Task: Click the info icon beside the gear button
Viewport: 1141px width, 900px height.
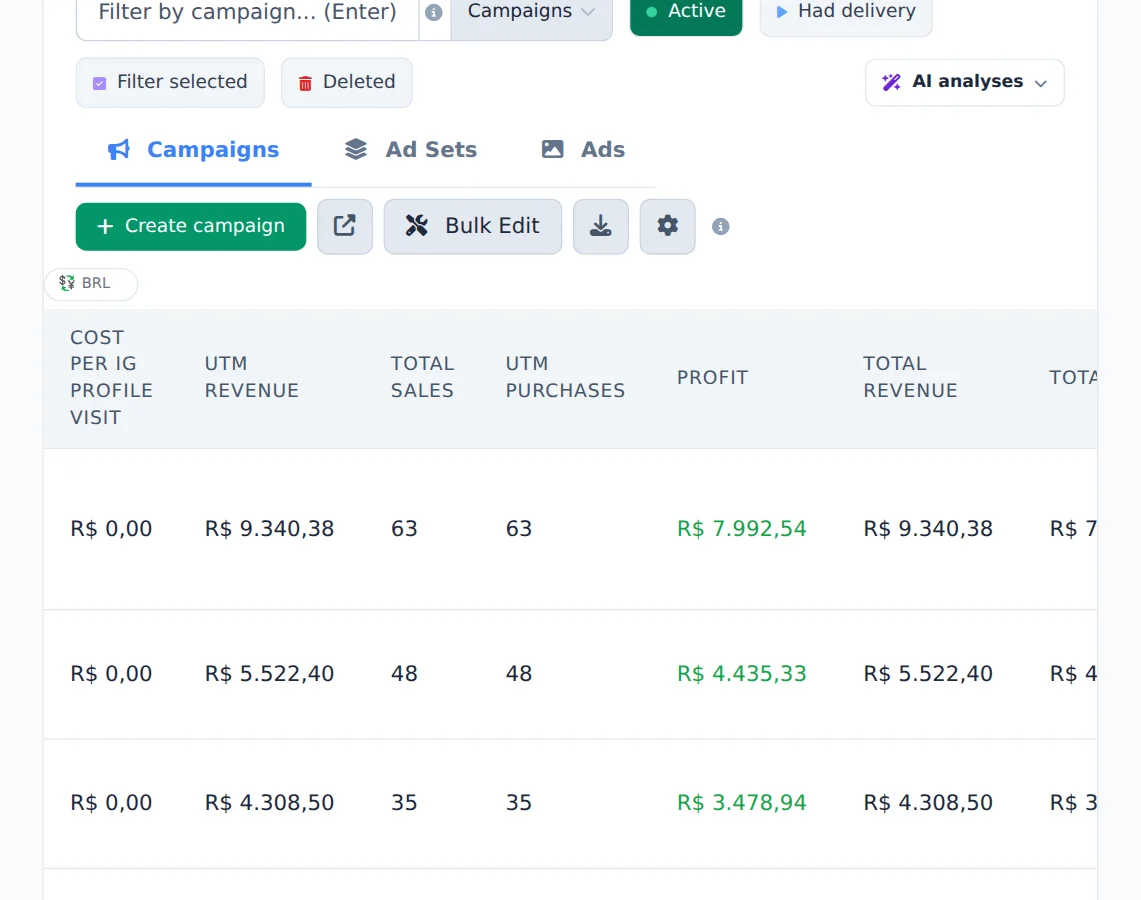Action: coord(720,226)
